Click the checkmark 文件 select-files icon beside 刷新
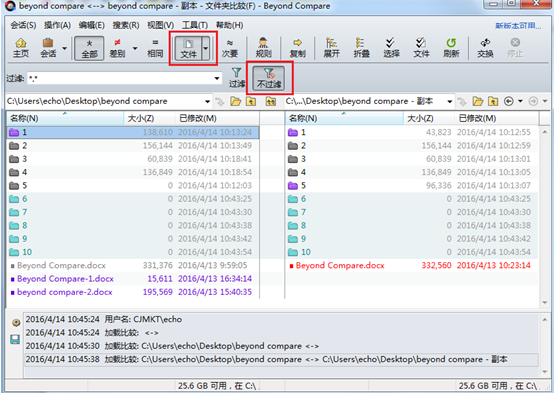This screenshot has width=554, height=393. (421, 48)
